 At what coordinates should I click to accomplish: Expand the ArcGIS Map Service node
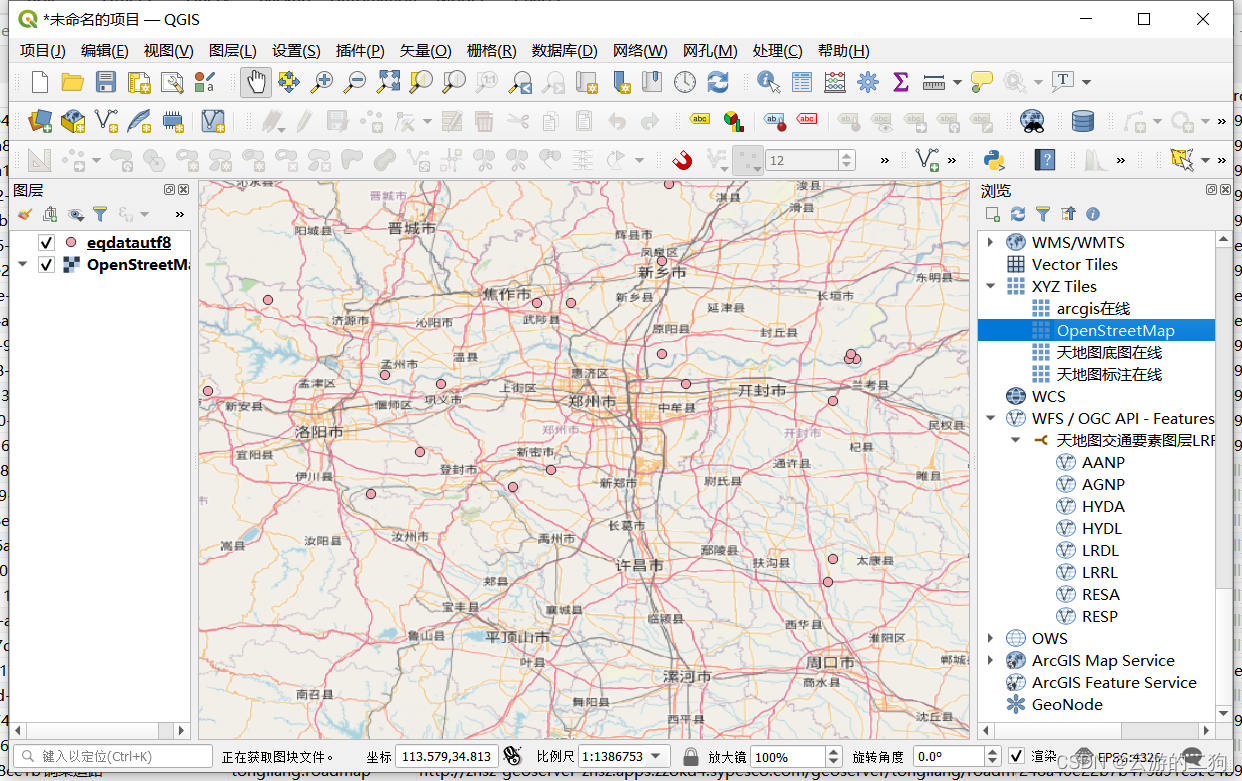[991, 660]
